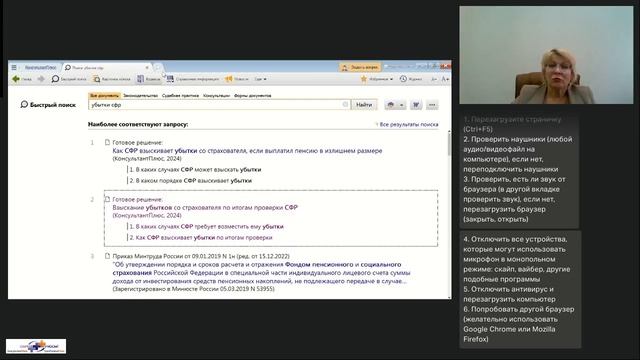Click the presenter webcam video thumbnail

(546, 55)
